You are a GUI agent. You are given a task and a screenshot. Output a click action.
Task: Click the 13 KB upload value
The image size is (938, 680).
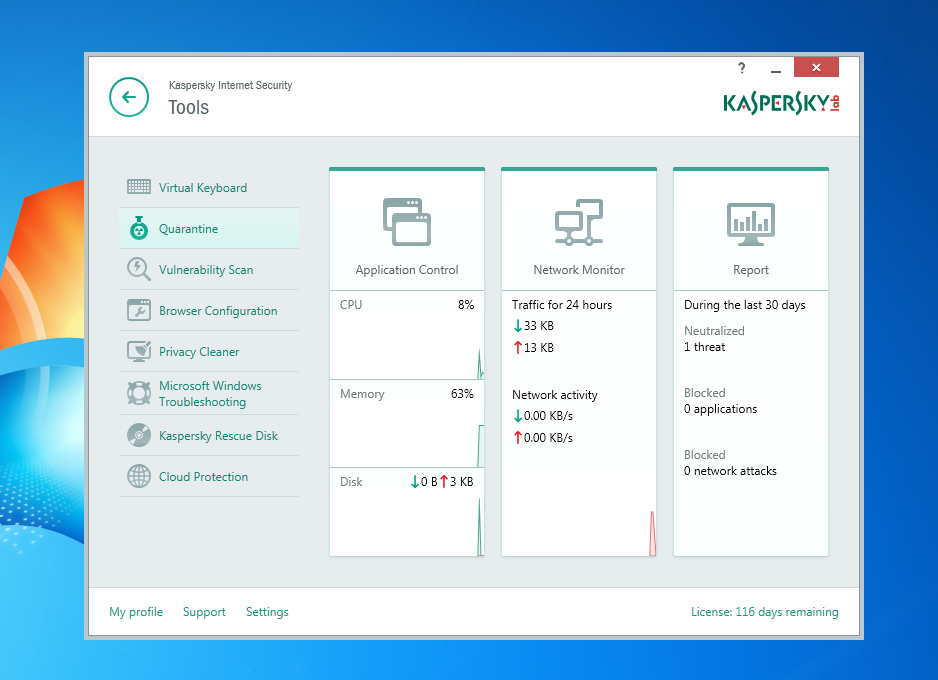[533, 347]
